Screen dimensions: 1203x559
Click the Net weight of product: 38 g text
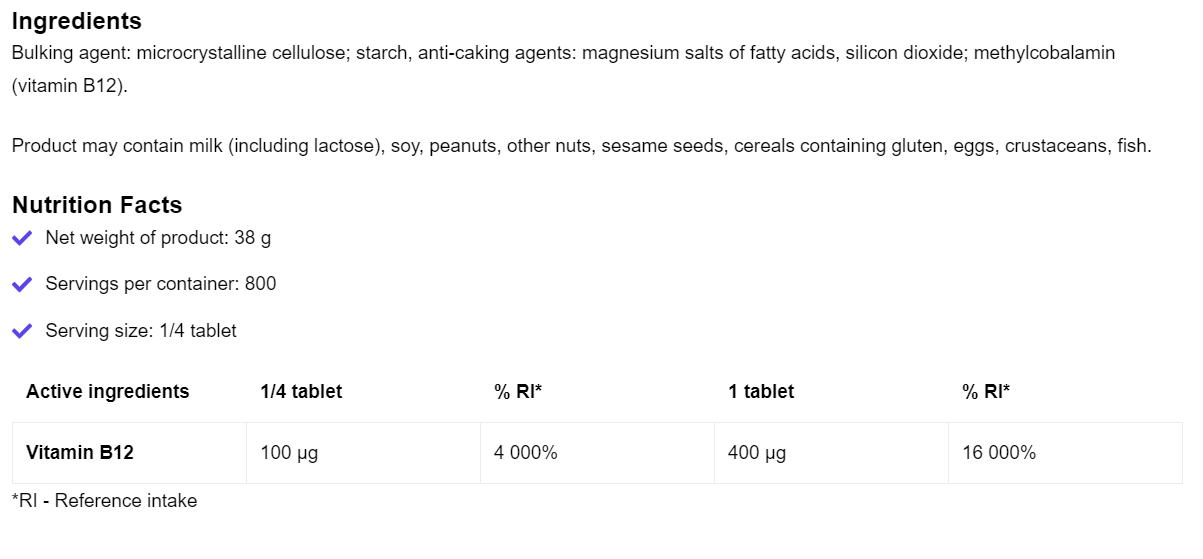click(x=158, y=238)
